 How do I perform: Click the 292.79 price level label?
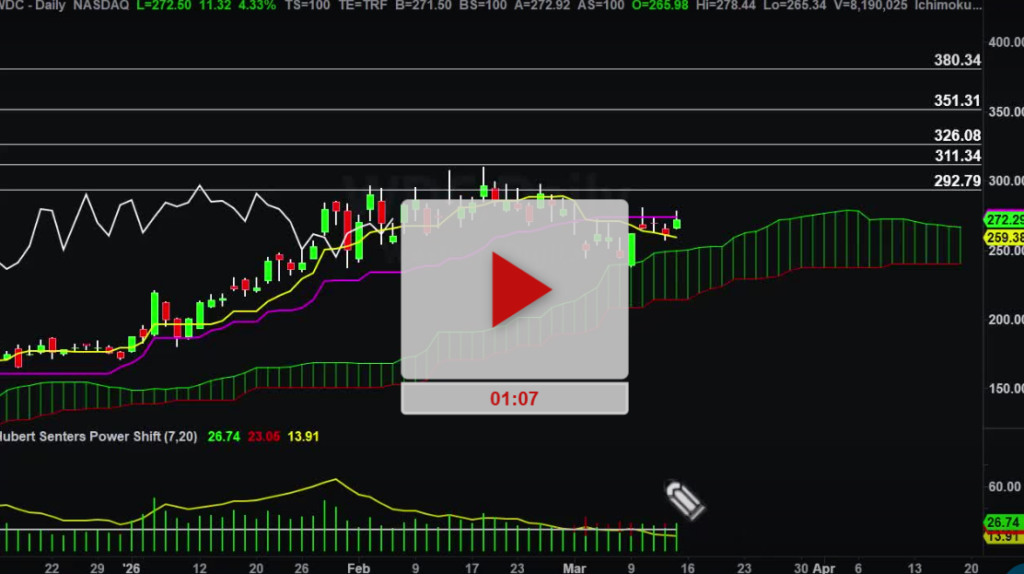957,181
